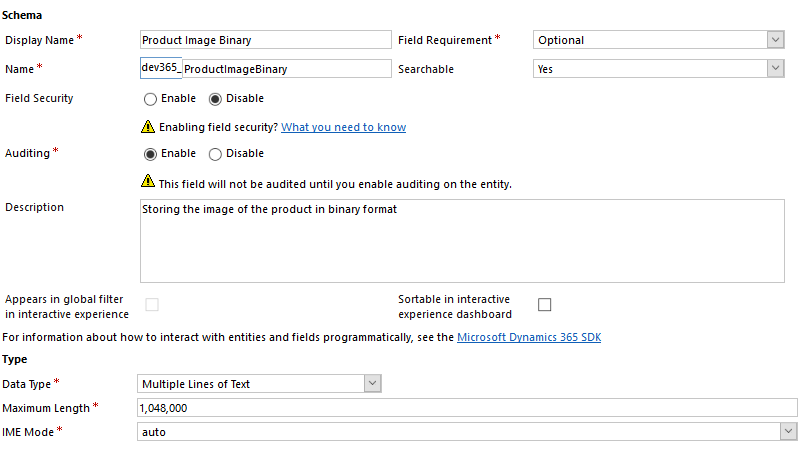
Task: Click the auditing warning icon
Action: [148, 182]
